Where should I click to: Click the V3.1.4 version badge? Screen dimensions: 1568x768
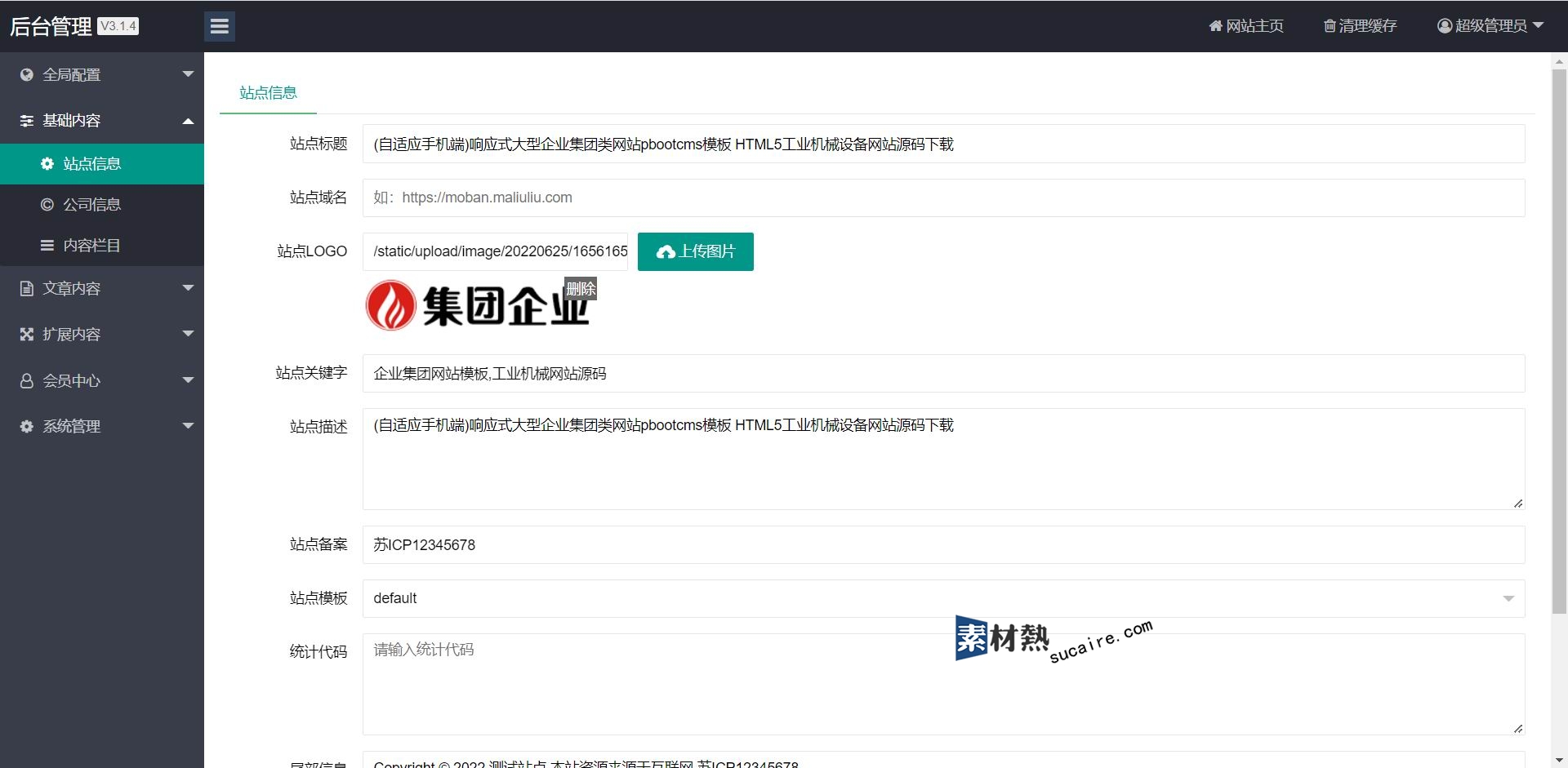point(118,26)
